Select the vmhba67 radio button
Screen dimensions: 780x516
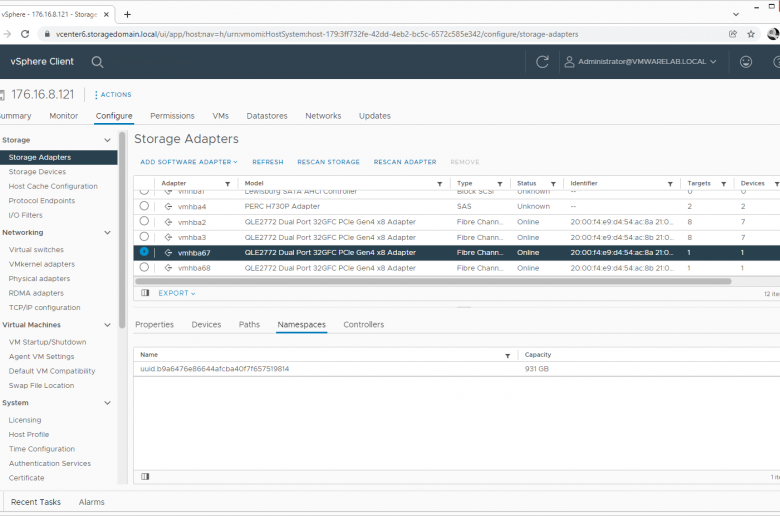(144, 252)
